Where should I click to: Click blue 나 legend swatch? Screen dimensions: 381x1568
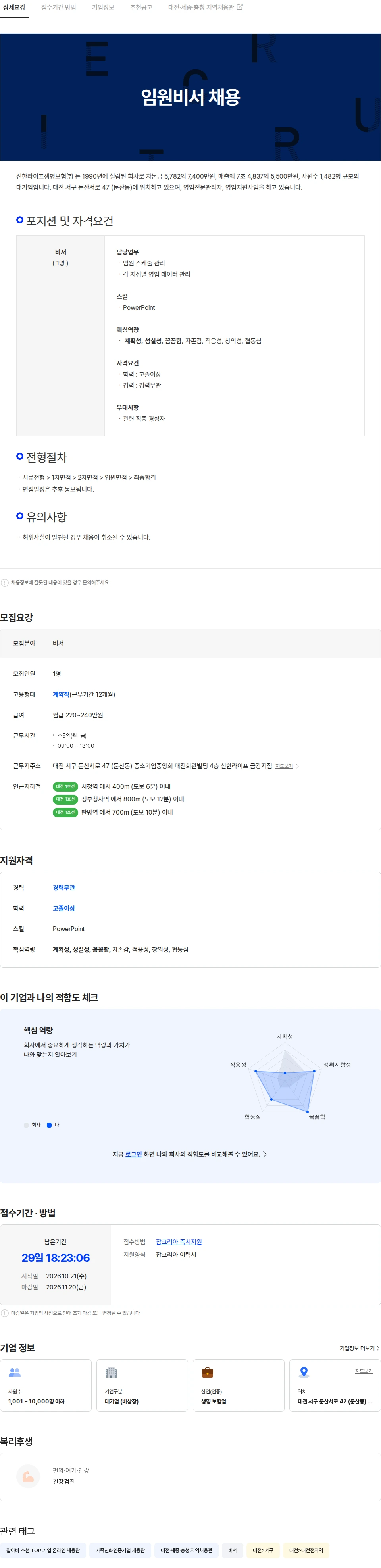(x=49, y=1125)
